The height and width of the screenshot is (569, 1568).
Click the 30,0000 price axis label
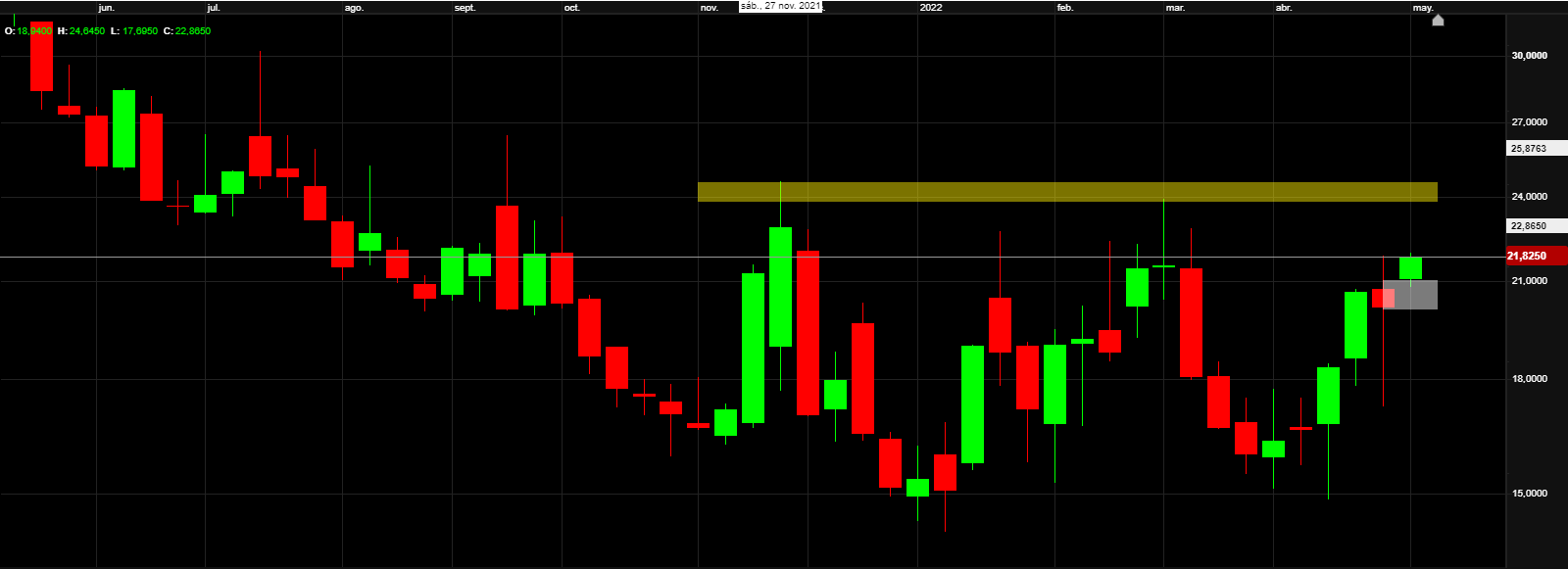[1530, 56]
